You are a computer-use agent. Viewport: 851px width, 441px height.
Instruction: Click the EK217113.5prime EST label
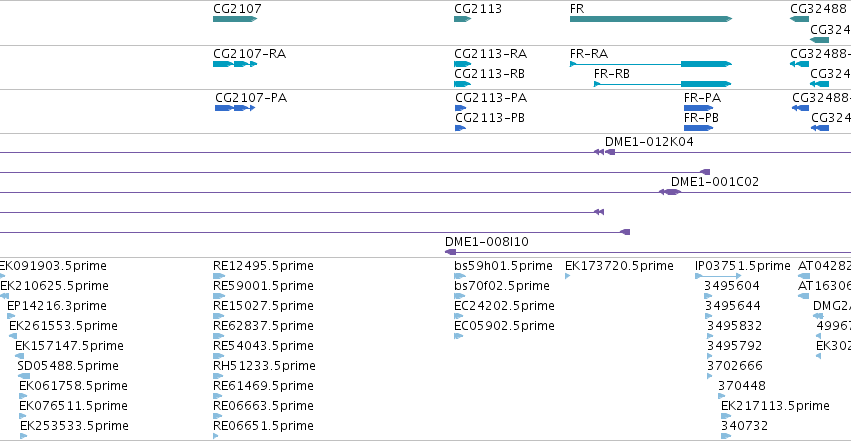point(775,406)
